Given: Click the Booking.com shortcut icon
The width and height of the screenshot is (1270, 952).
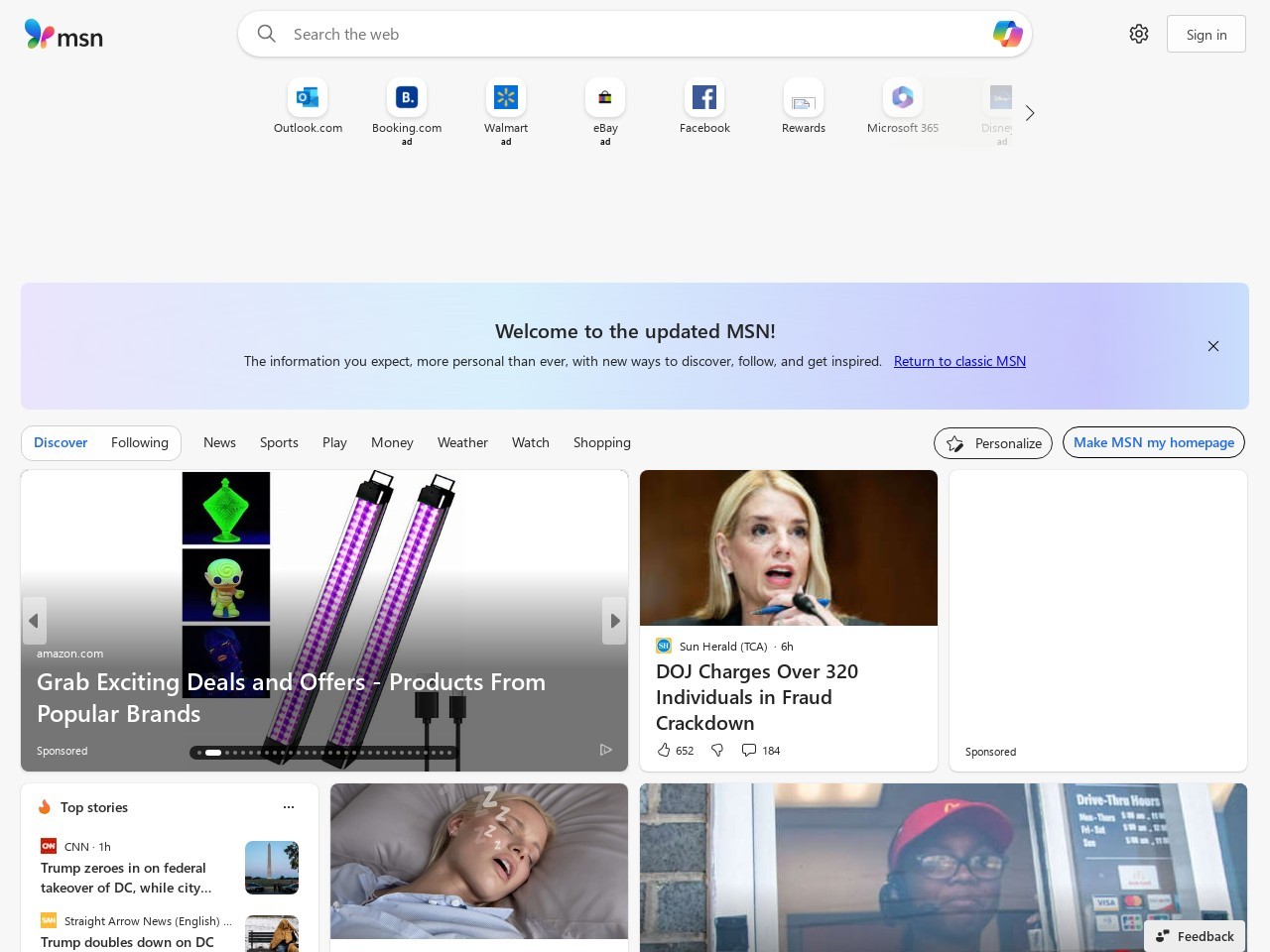Looking at the screenshot, I should pyautogui.click(x=407, y=97).
